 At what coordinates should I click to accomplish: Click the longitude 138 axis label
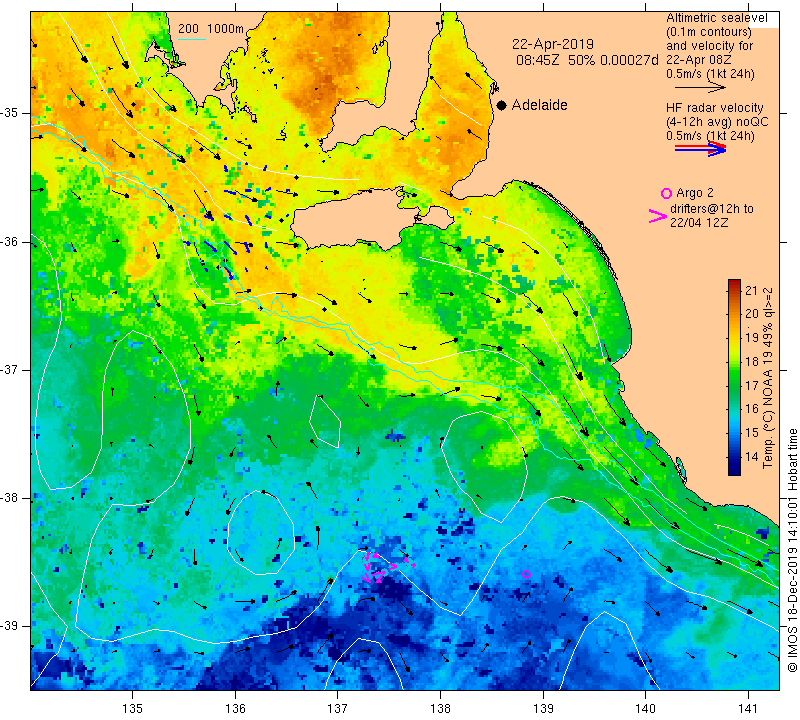(440, 709)
